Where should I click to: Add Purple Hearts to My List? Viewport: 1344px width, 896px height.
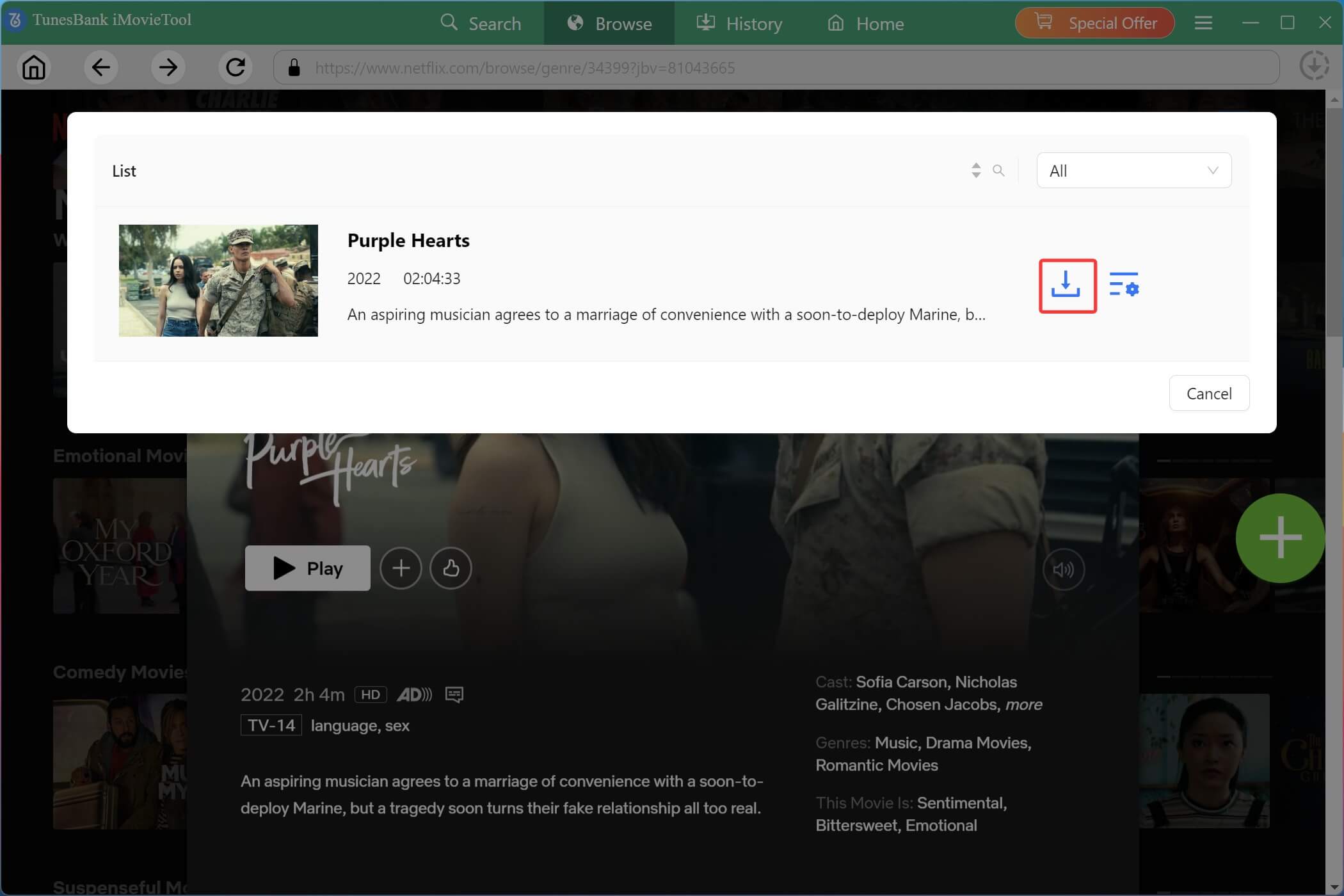401,568
